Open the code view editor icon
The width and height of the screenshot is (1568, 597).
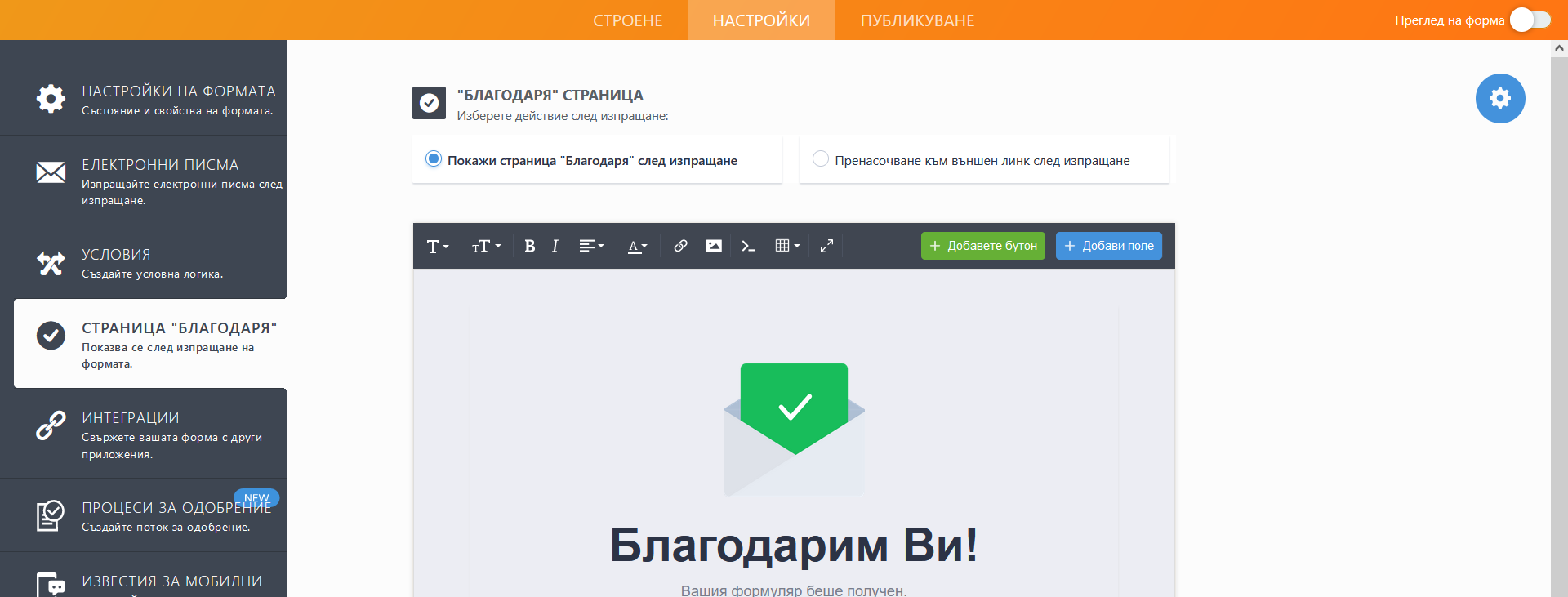coord(747,246)
